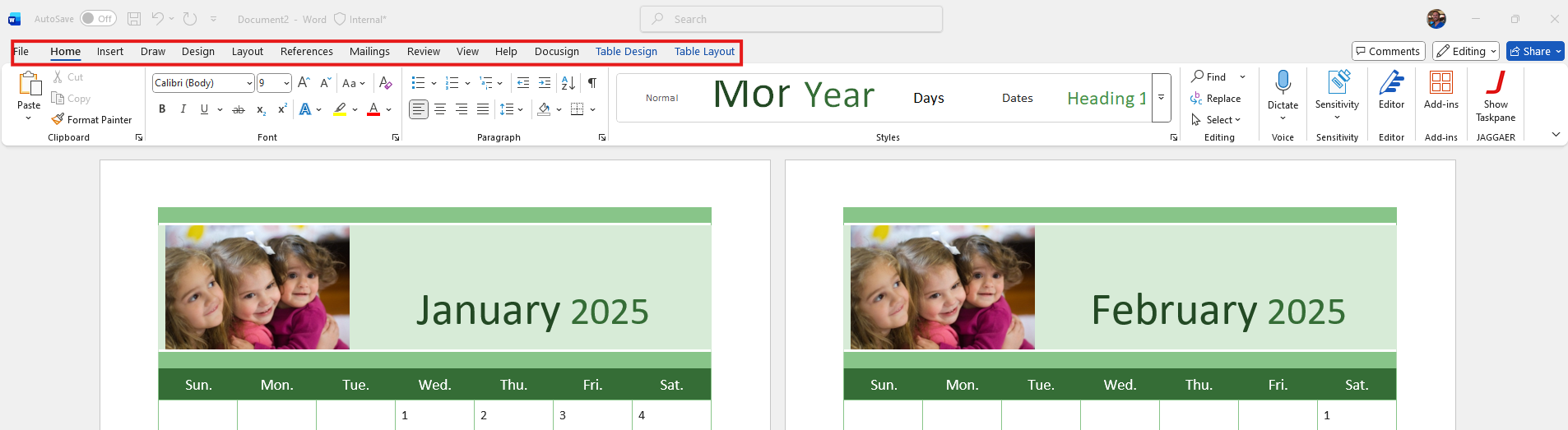Click the Sensitivity label icon
1568x430 pixels.
tap(1338, 82)
